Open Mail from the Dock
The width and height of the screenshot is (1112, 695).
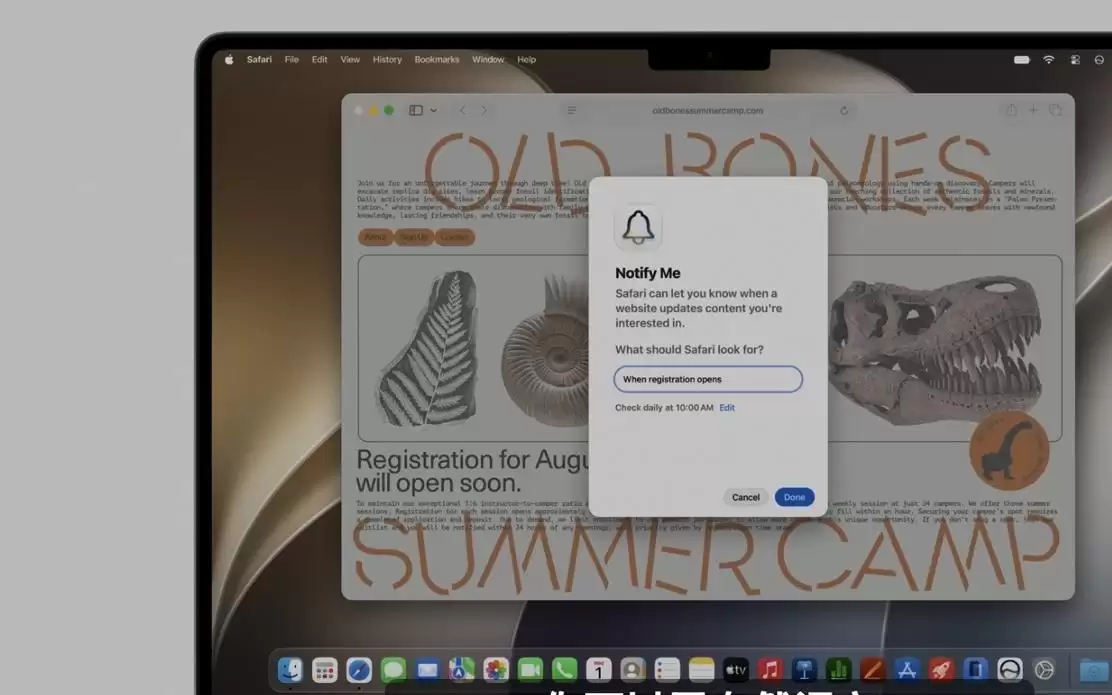[x=427, y=669]
